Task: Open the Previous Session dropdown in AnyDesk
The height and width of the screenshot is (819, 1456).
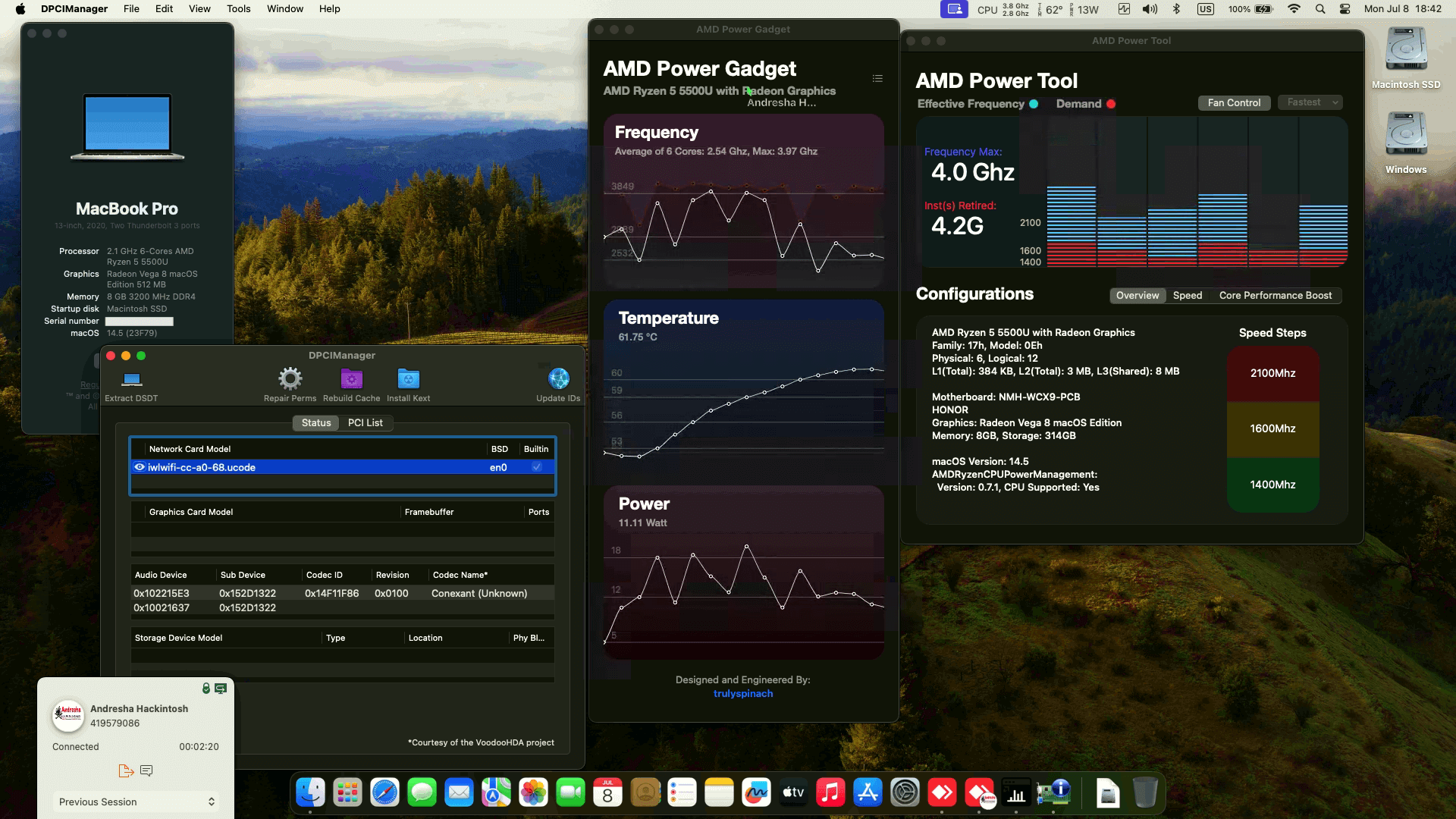Action: click(136, 802)
